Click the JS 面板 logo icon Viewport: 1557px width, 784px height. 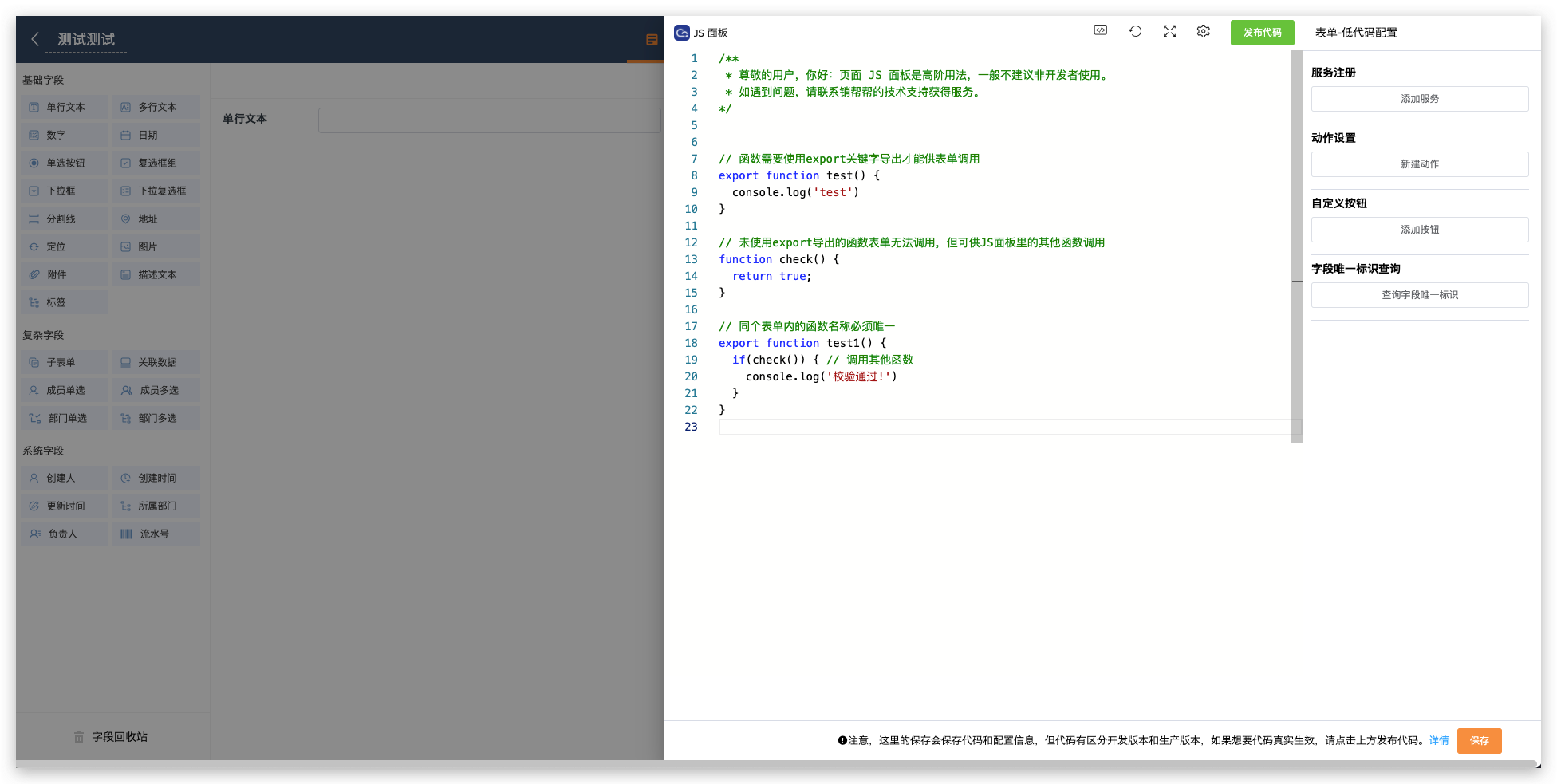click(x=682, y=33)
